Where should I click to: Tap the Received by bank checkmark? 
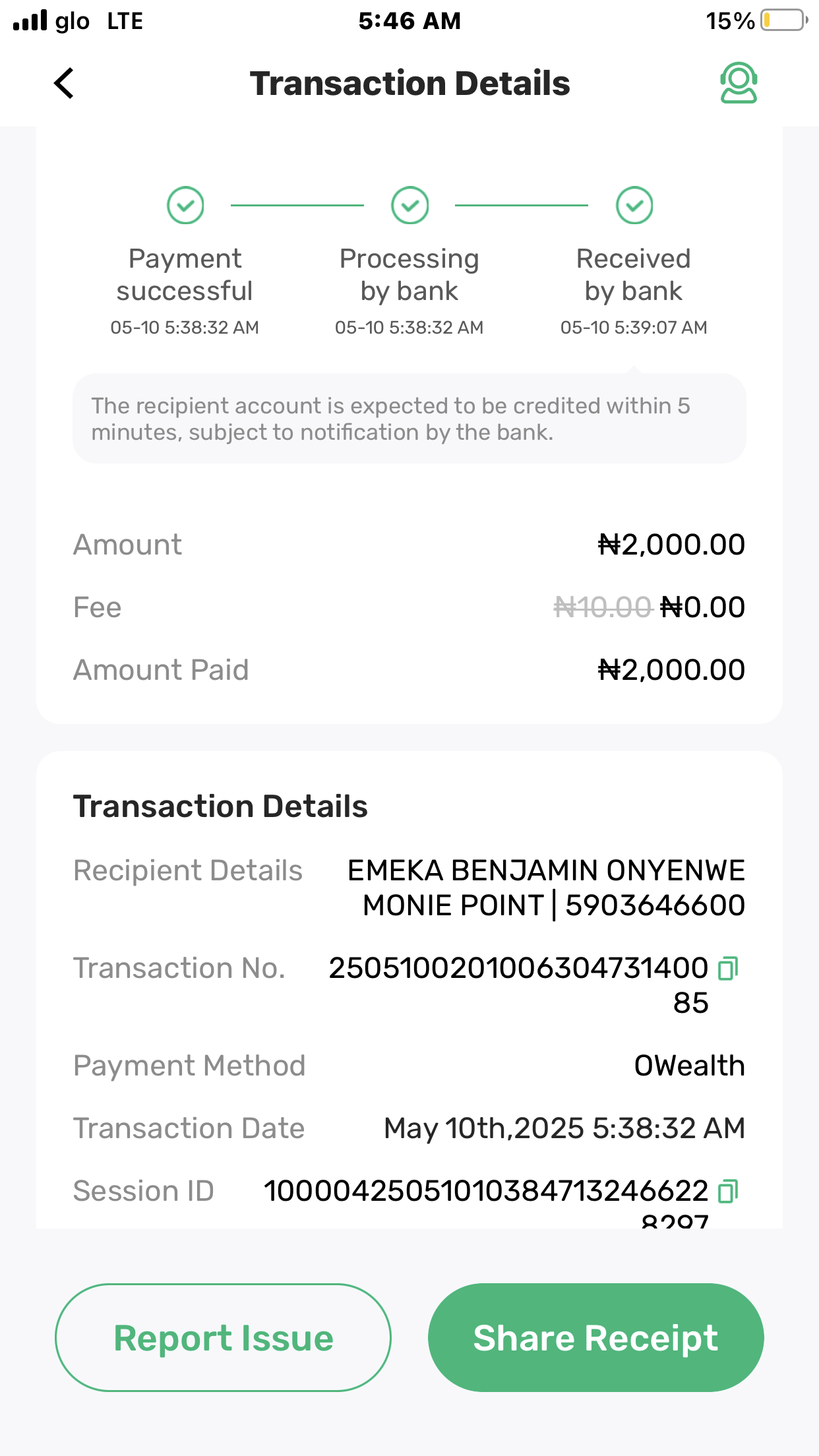pos(634,206)
